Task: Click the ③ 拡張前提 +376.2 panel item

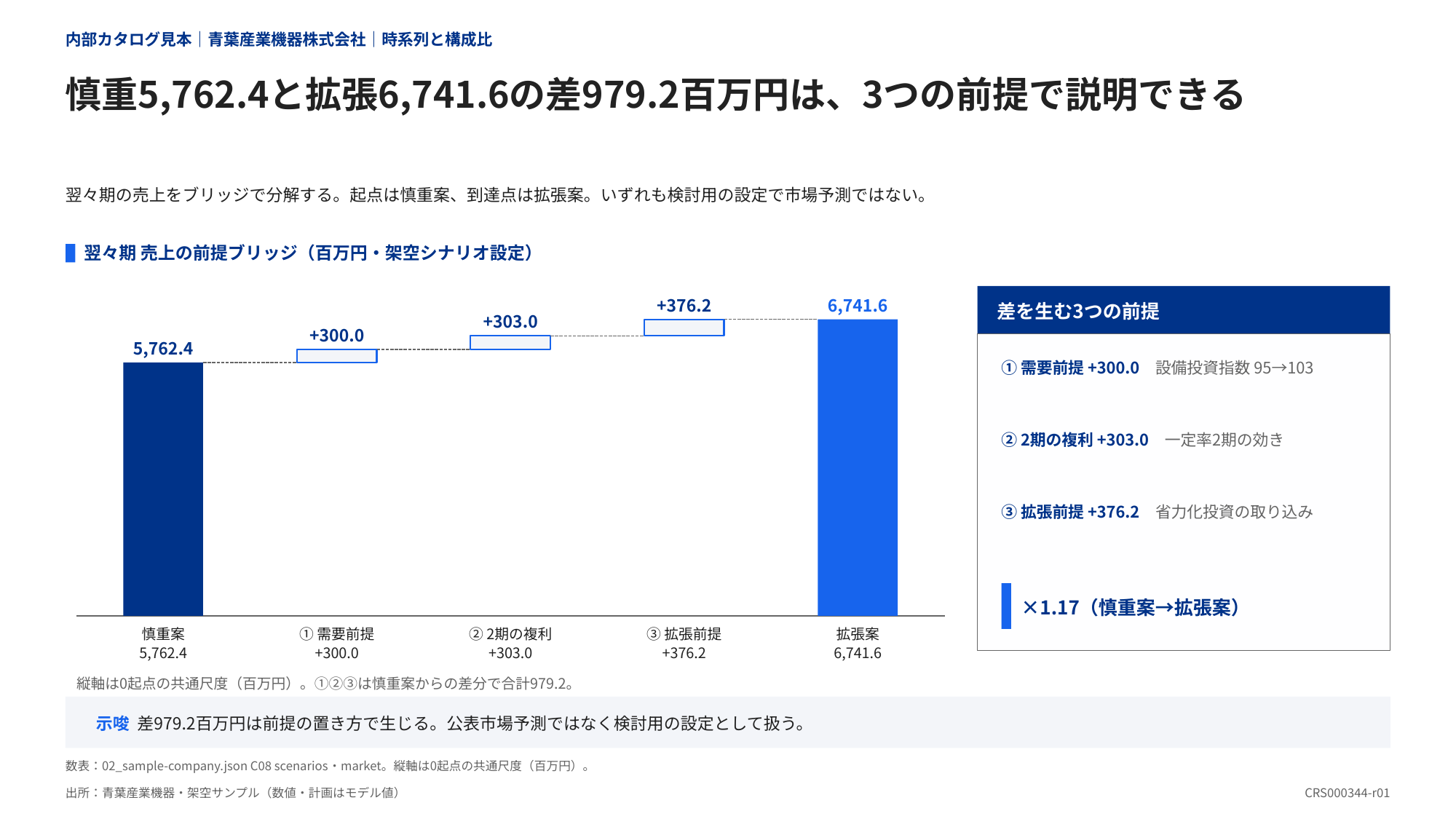Action: click(1070, 512)
